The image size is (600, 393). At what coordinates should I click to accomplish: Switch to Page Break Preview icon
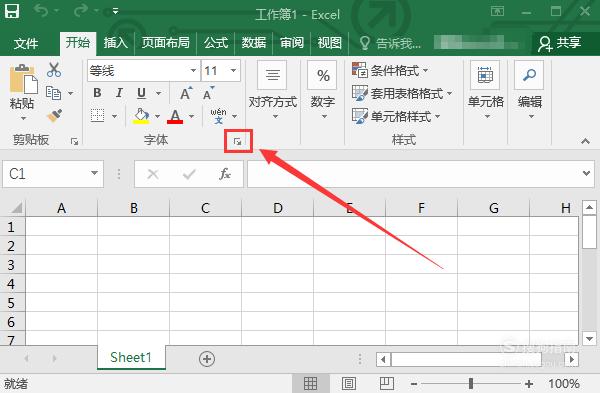pos(386,383)
